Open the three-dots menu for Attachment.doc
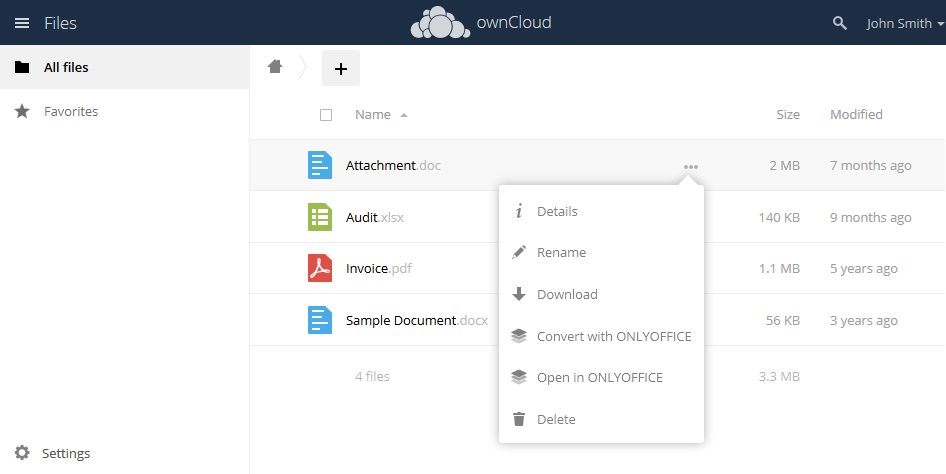This screenshot has height=474, width=946. (x=690, y=166)
